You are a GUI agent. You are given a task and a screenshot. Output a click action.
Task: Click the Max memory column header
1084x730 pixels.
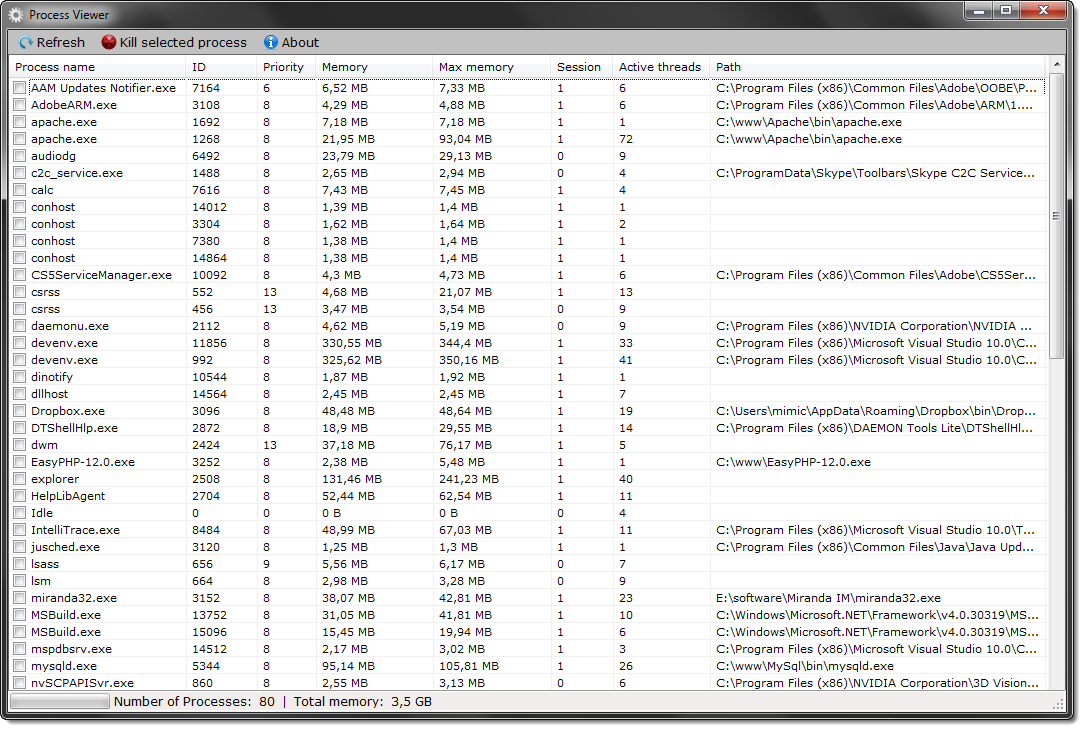(476, 67)
